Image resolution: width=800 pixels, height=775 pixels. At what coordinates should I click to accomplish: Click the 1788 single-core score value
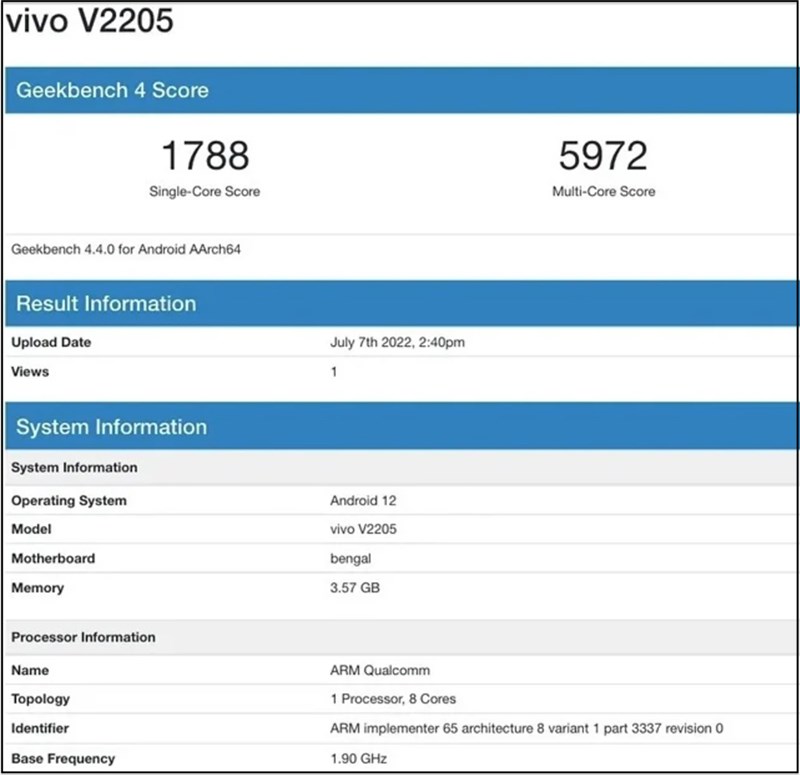point(205,156)
